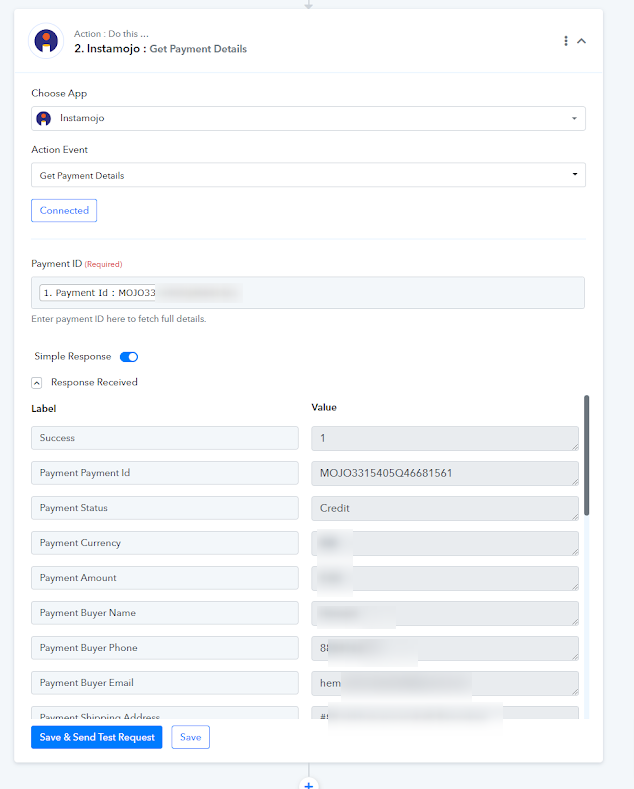Viewport: 634px width, 789px height.
Task: Click the response list scrollbar
Action: (x=586, y=455)
